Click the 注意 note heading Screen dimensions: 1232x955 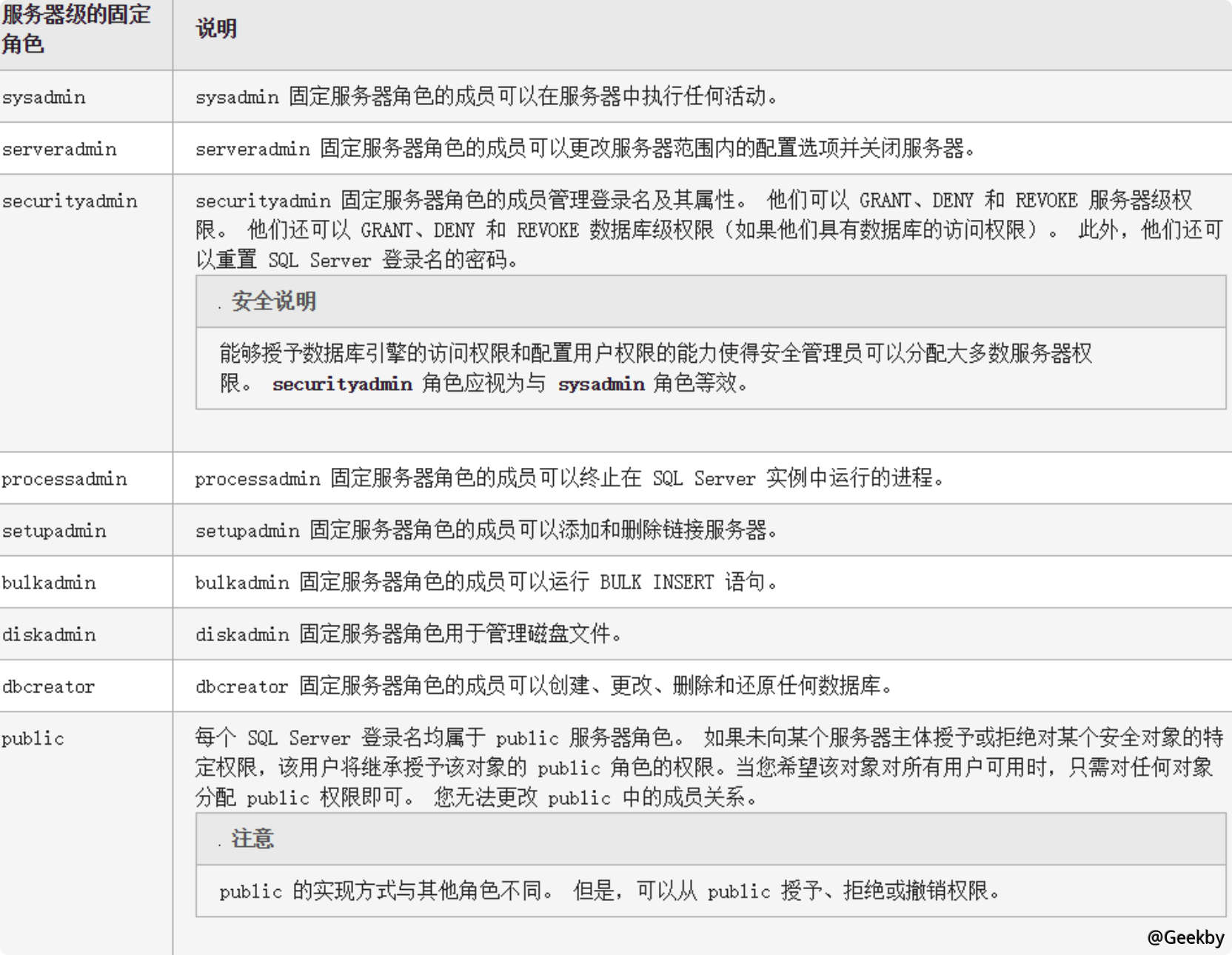[x=252, y=840]
